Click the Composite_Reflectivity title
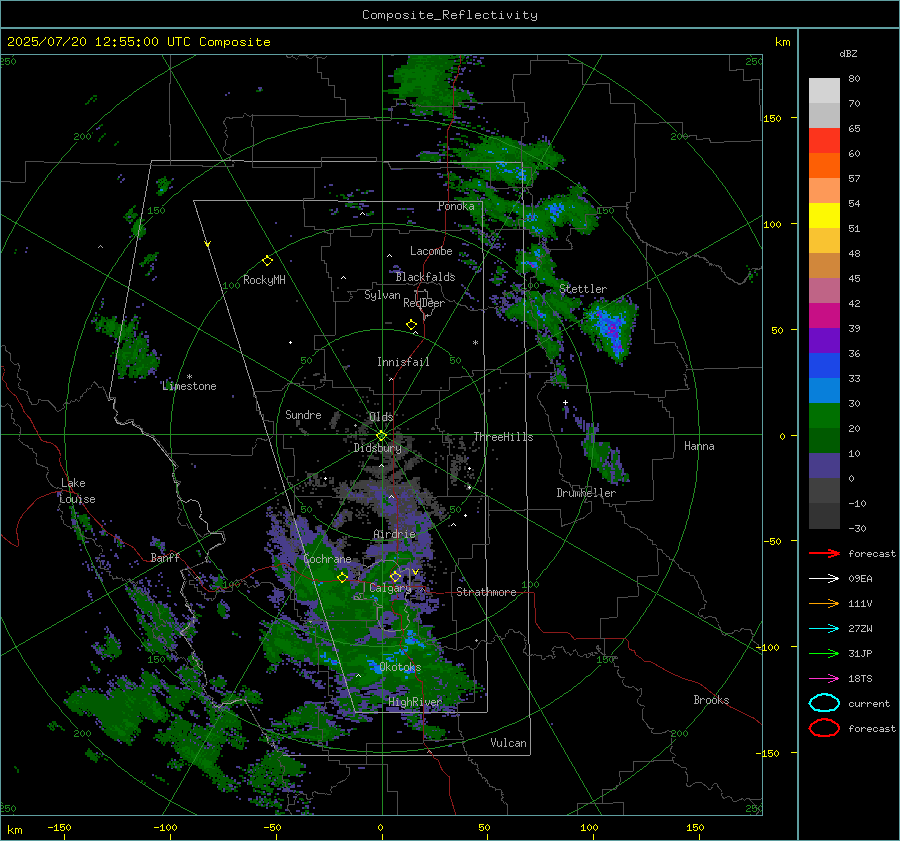The image size is (900, 841). (449, 15)
